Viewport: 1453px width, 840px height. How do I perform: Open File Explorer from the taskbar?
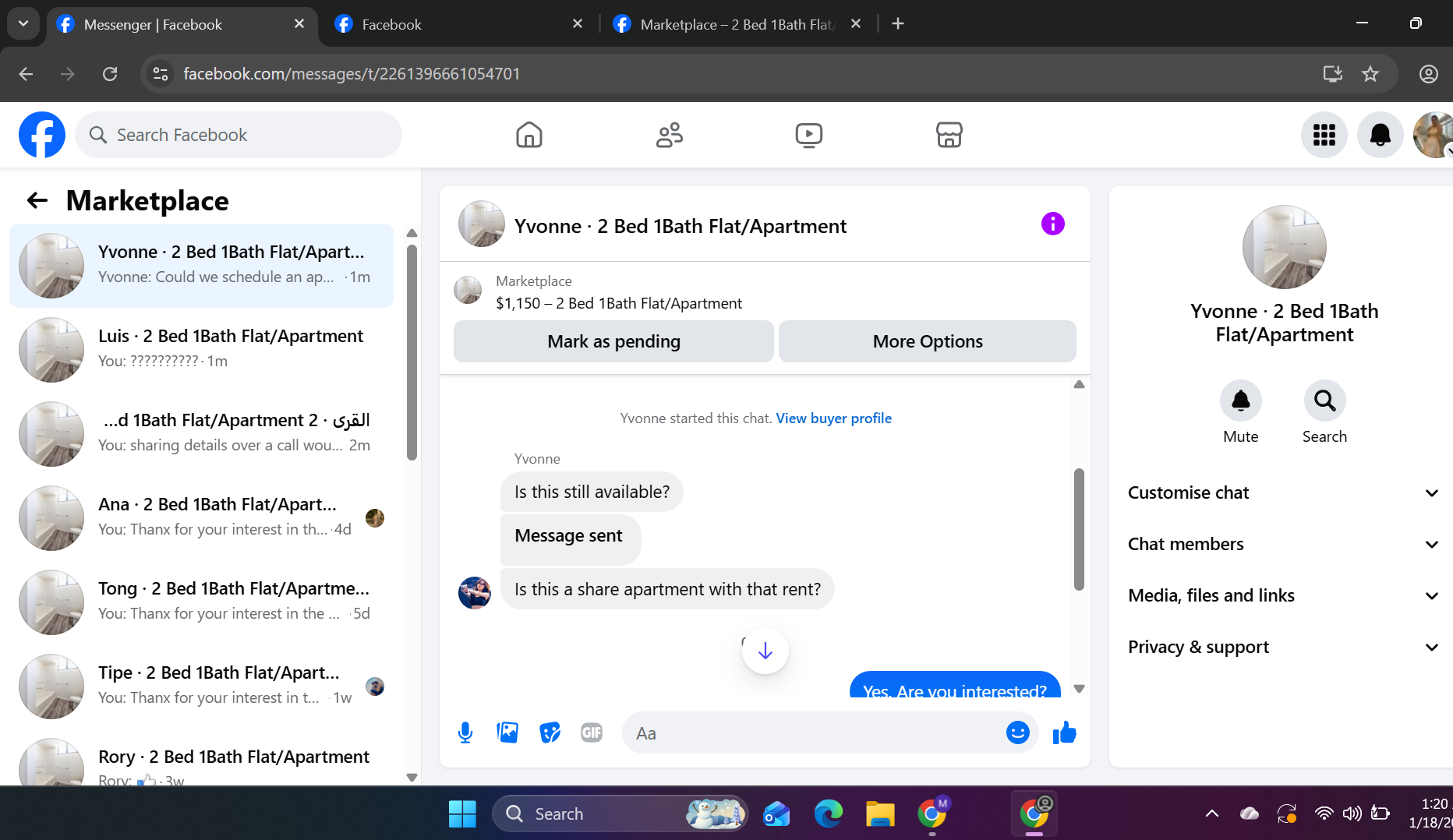[x=880, y=814]
